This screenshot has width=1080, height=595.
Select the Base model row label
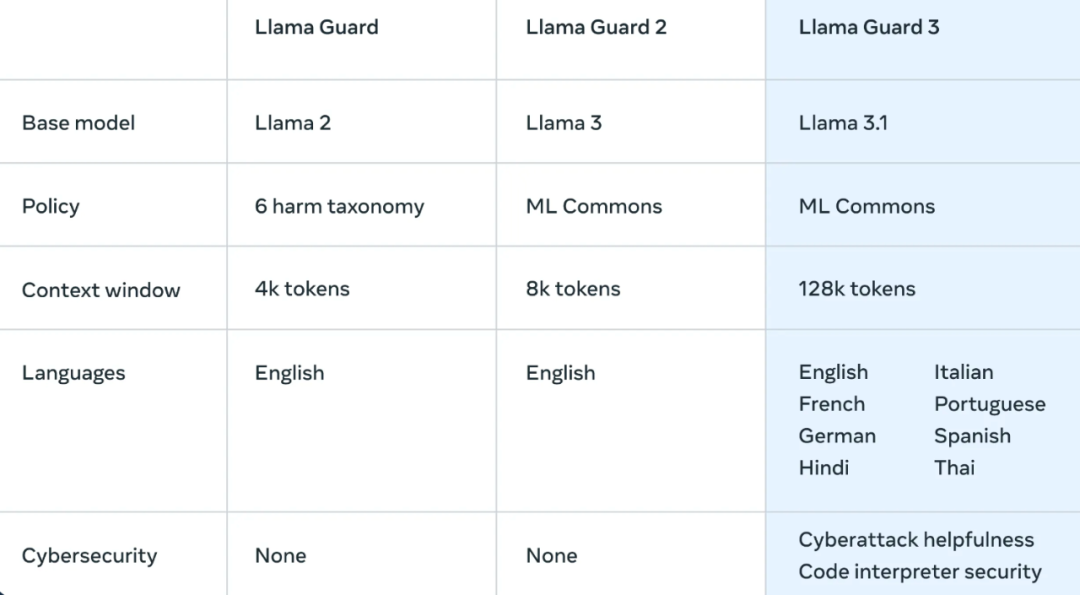(78, 123)
